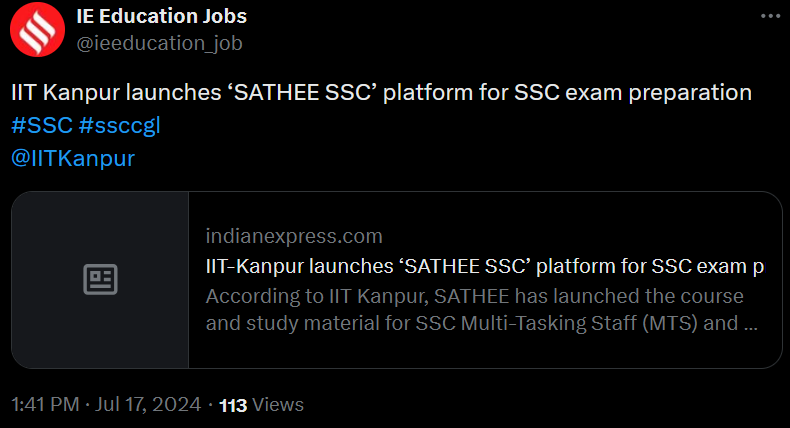The height and width of the screenshot is (428, 790).
Task: Click the 1:41 PM post time
Action: coord(46,405)
